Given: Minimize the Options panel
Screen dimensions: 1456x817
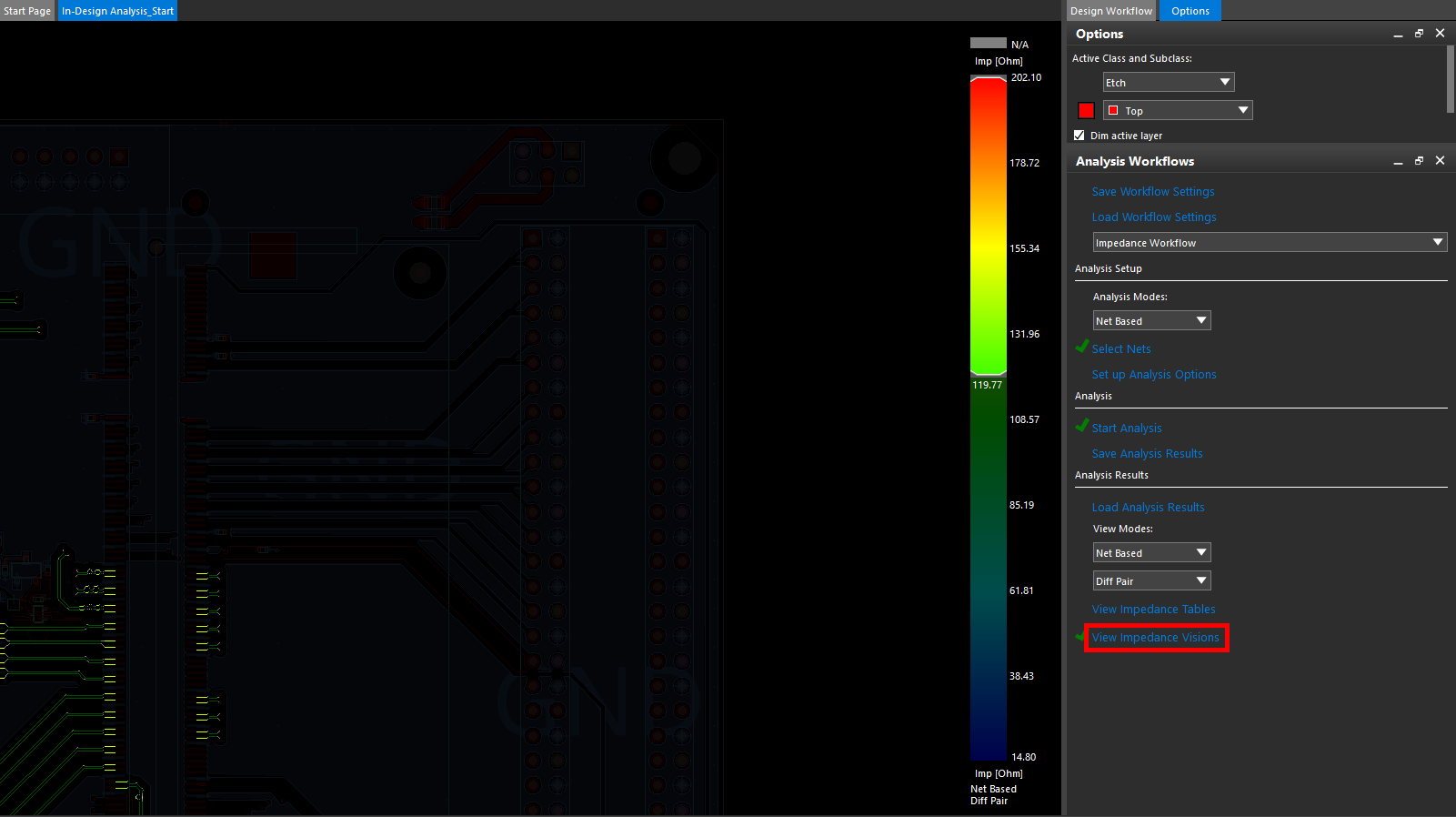Looking at the screenshot, I should pos(1398,34).
